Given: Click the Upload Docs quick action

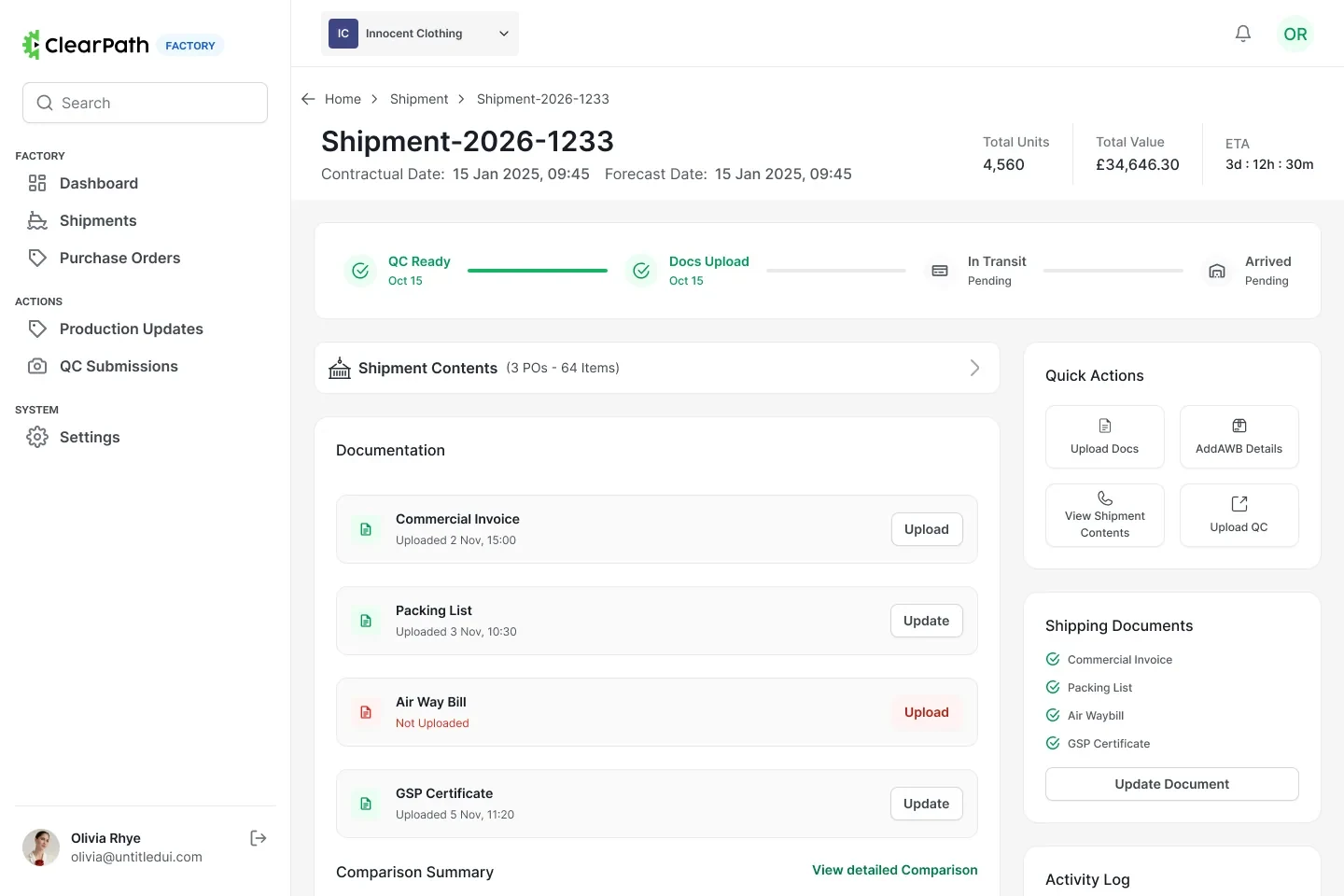Looking at the screenshot, I should coord(1105,437).
